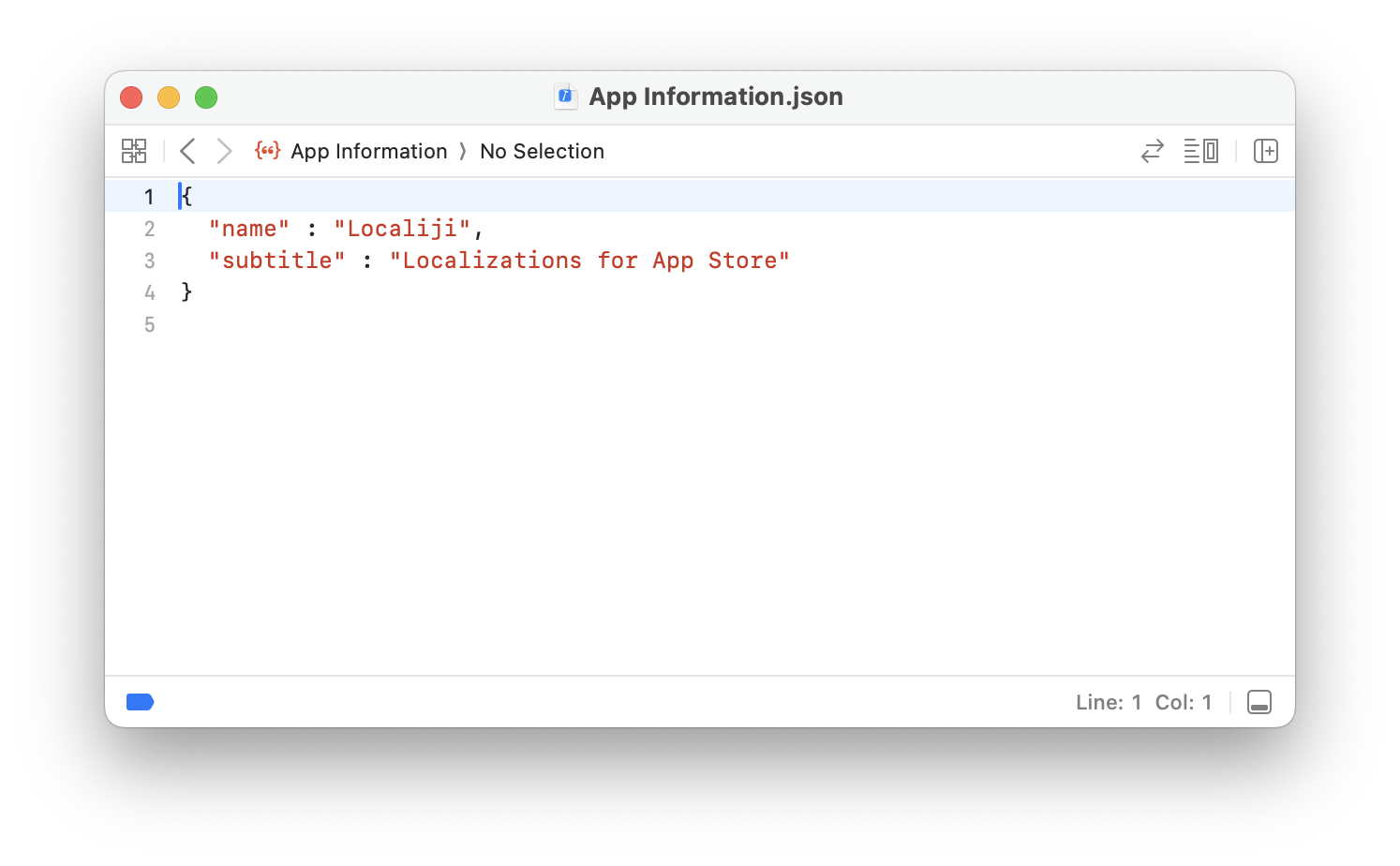Click line number 4 in the gutter

pyautogui.click(x=149, y=292)
